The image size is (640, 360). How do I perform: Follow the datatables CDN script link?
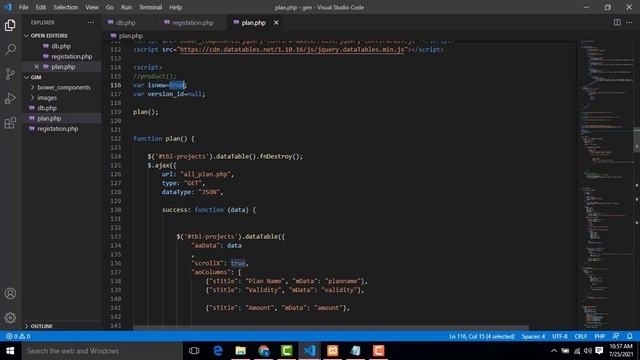point(292,49)
